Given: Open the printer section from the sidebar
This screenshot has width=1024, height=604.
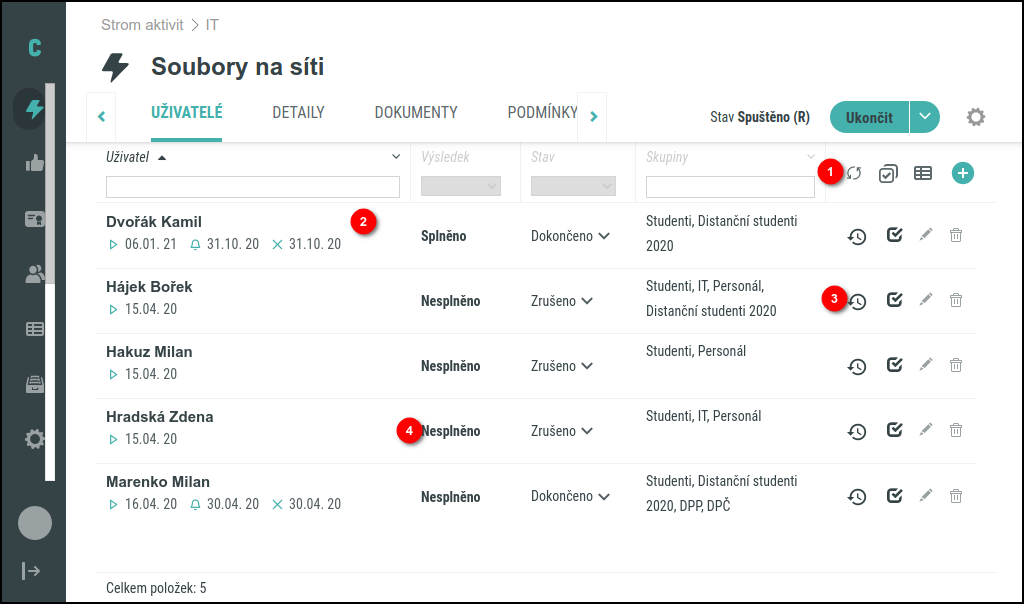Looking at the screenshot, I should point(33,383).
